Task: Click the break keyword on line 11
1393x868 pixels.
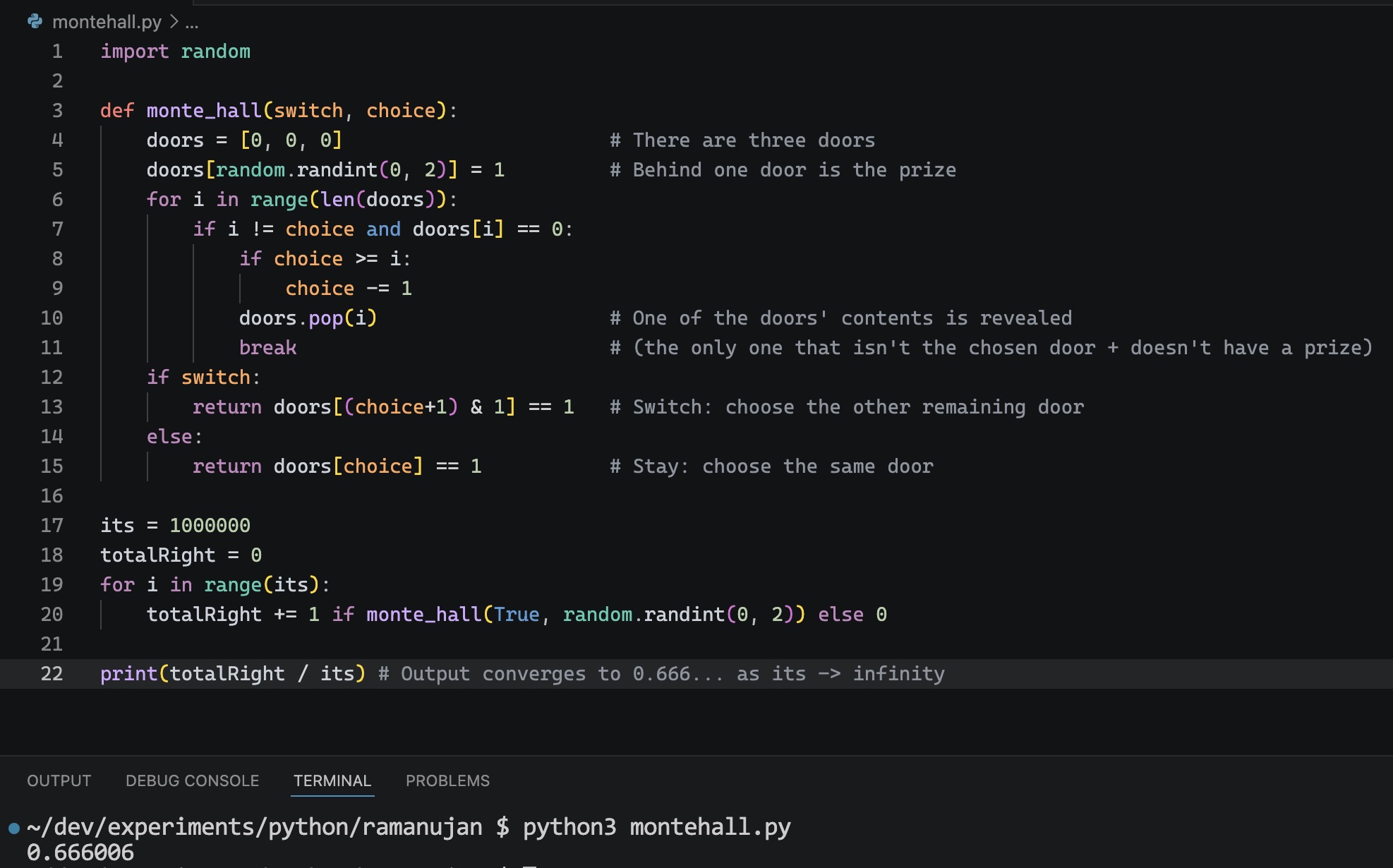Action: coord(267,348)
